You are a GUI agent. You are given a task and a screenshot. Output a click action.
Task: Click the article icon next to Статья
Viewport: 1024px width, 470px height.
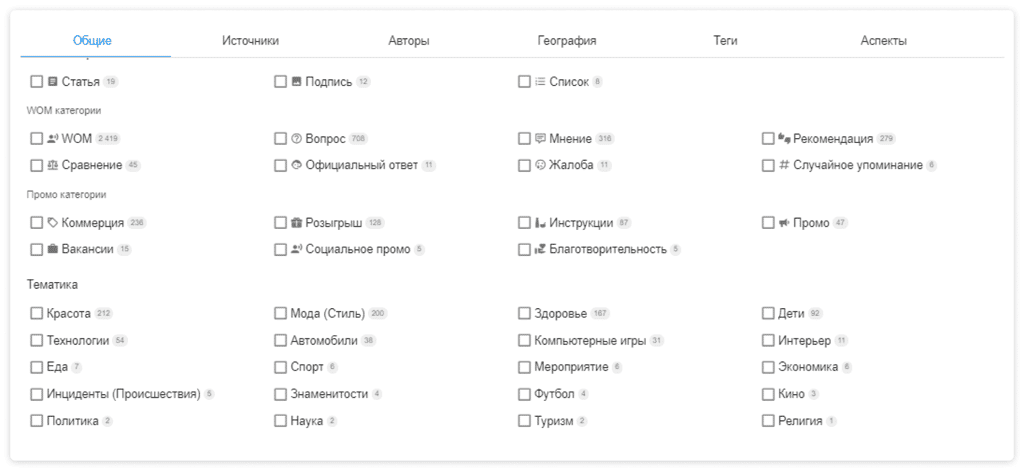53,82
